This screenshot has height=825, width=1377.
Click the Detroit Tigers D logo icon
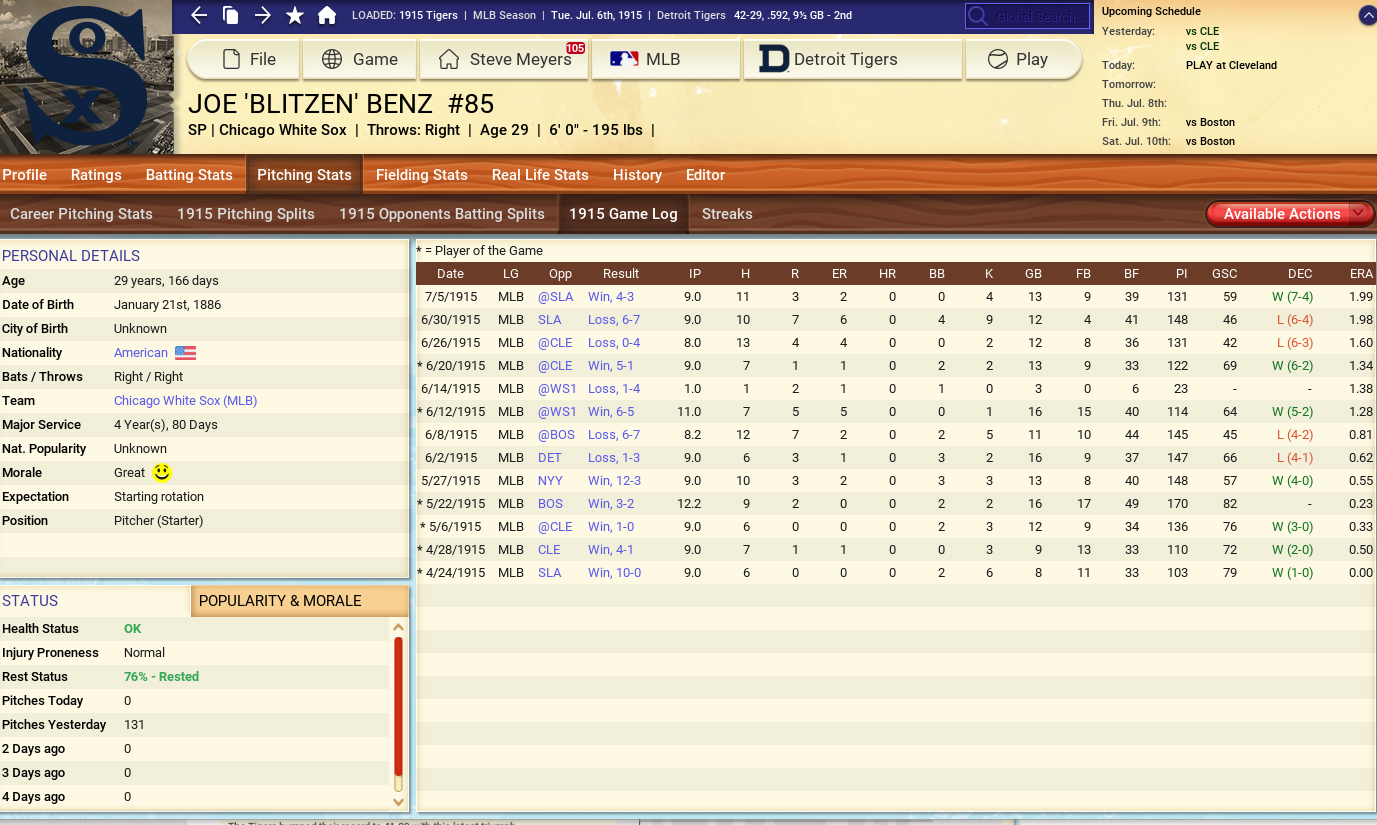(x=773, y=60)
